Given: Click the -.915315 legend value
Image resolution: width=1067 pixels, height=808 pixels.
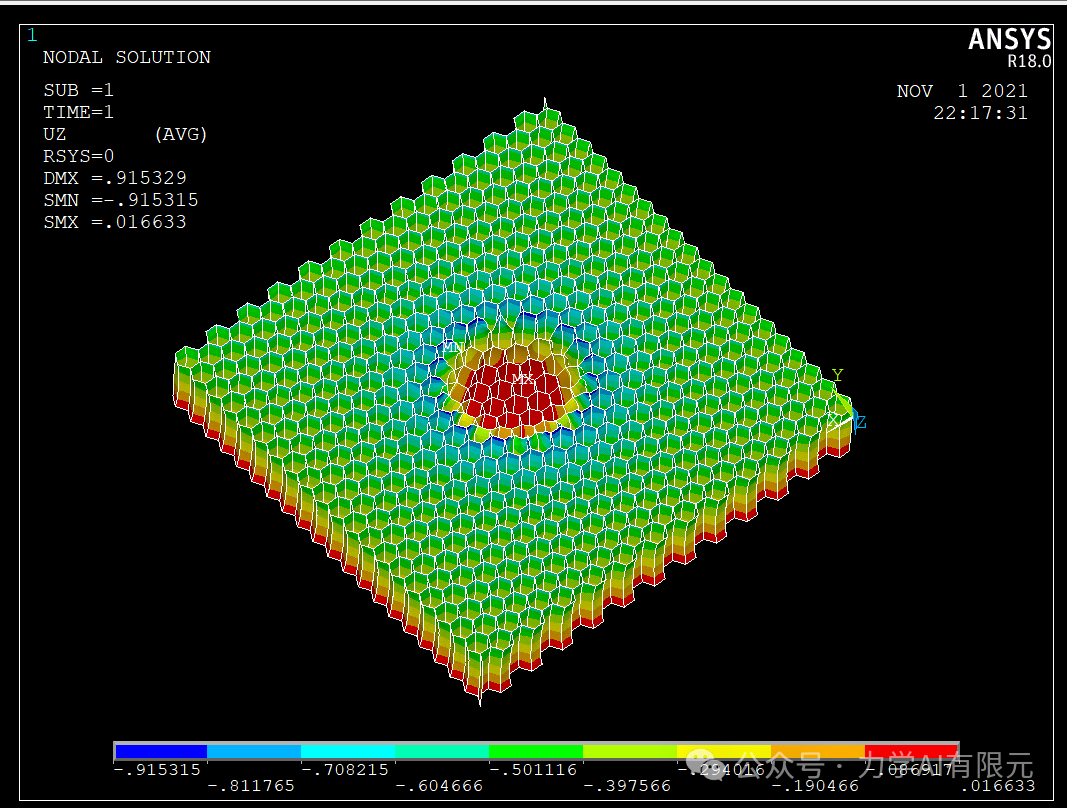Looking at the screenshot, I should click(x=157, y=770).
